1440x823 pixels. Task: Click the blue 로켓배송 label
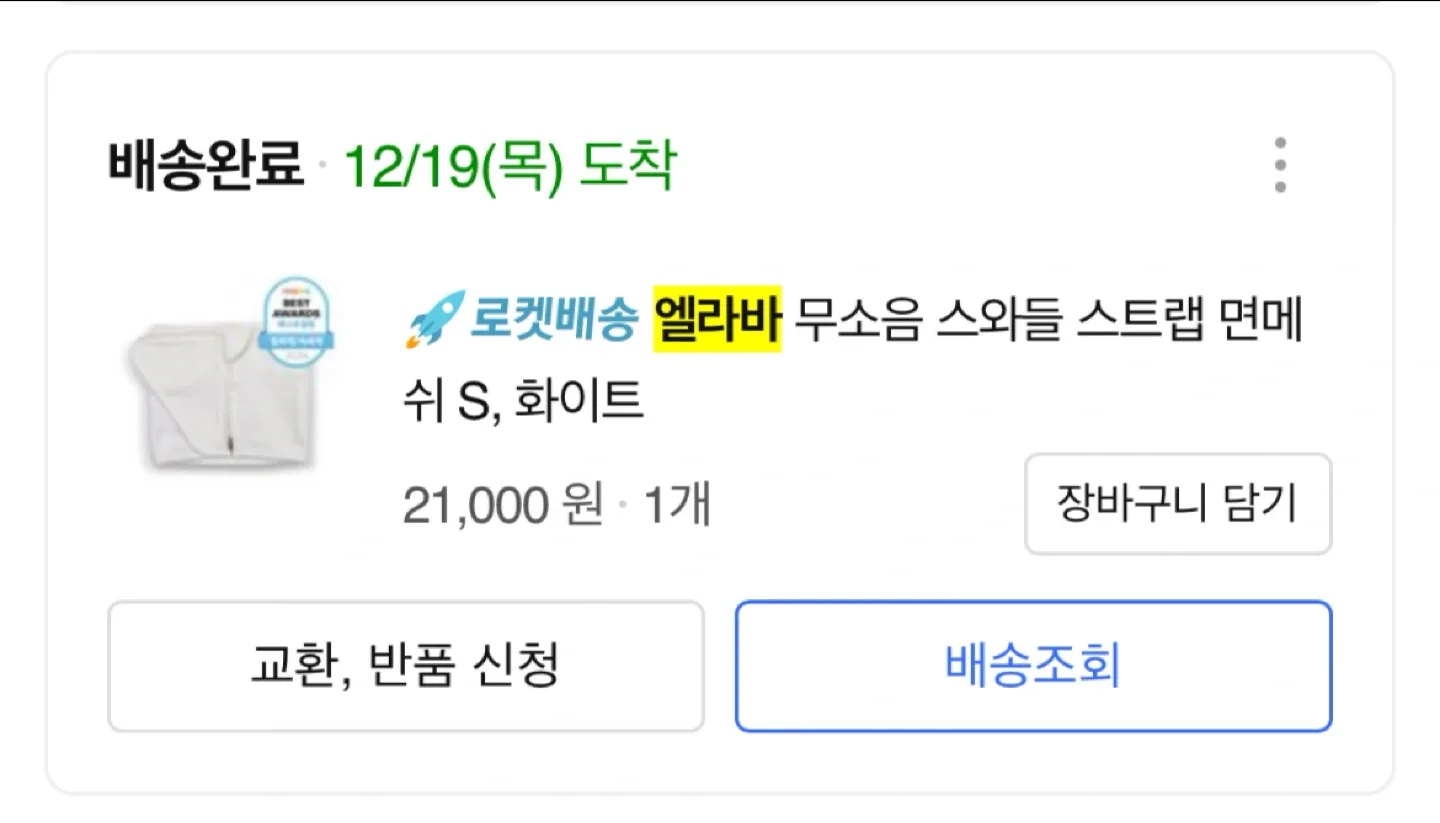[x=554, y=322]
